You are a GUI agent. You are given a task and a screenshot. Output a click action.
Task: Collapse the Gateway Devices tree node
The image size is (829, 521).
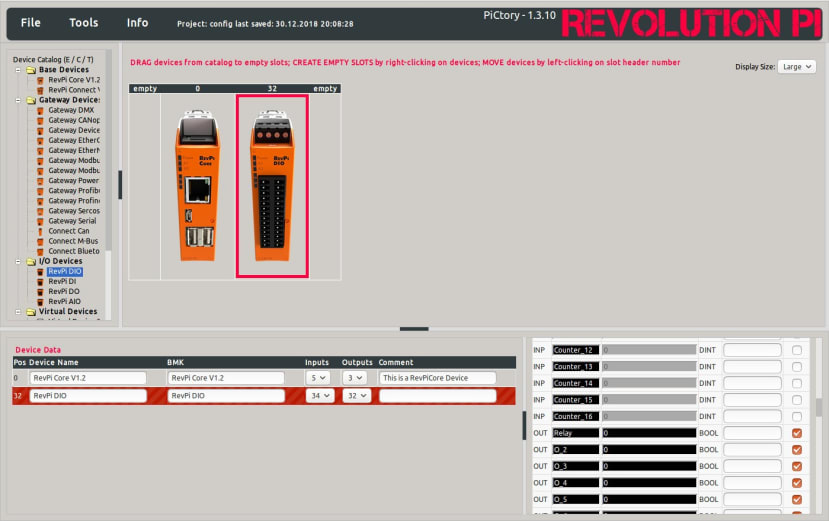click(x=18, y=100)
